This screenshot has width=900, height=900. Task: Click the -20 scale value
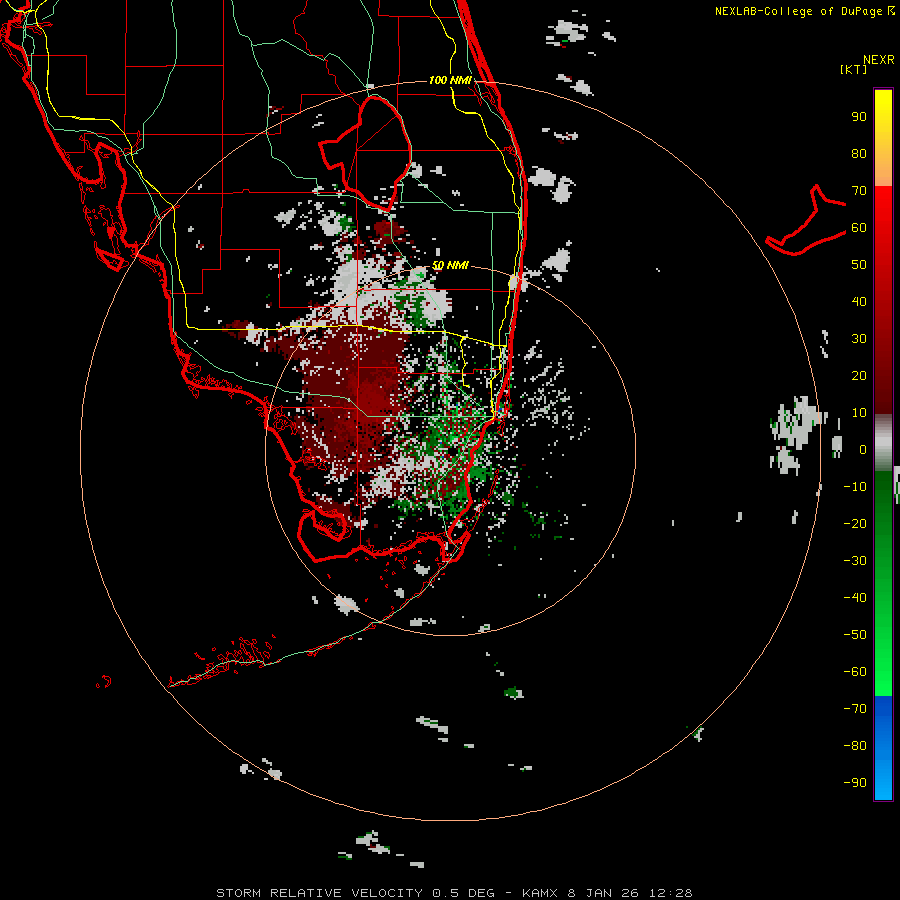(x=855, y=523)
